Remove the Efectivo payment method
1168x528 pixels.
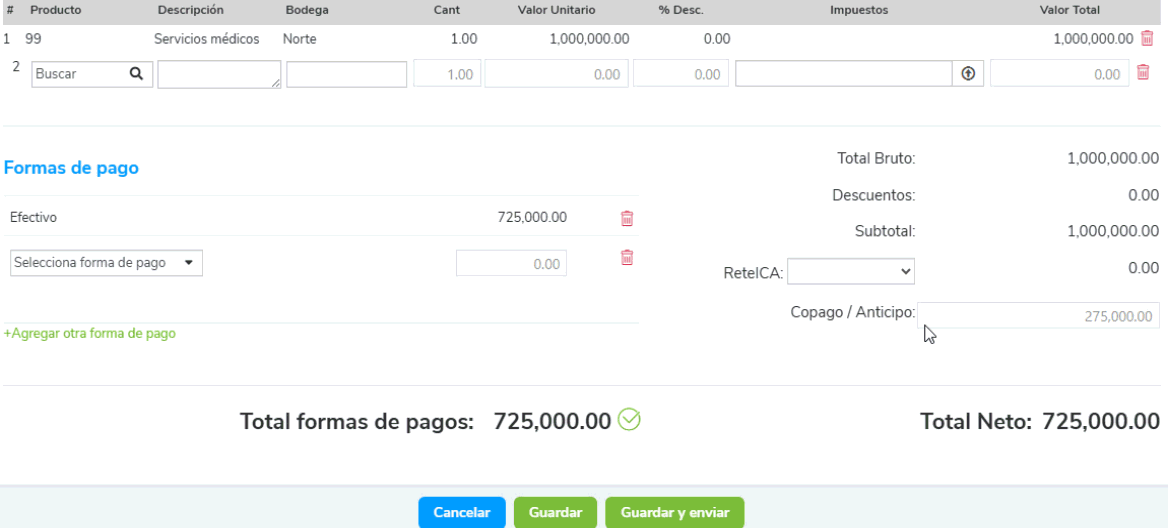627,218
